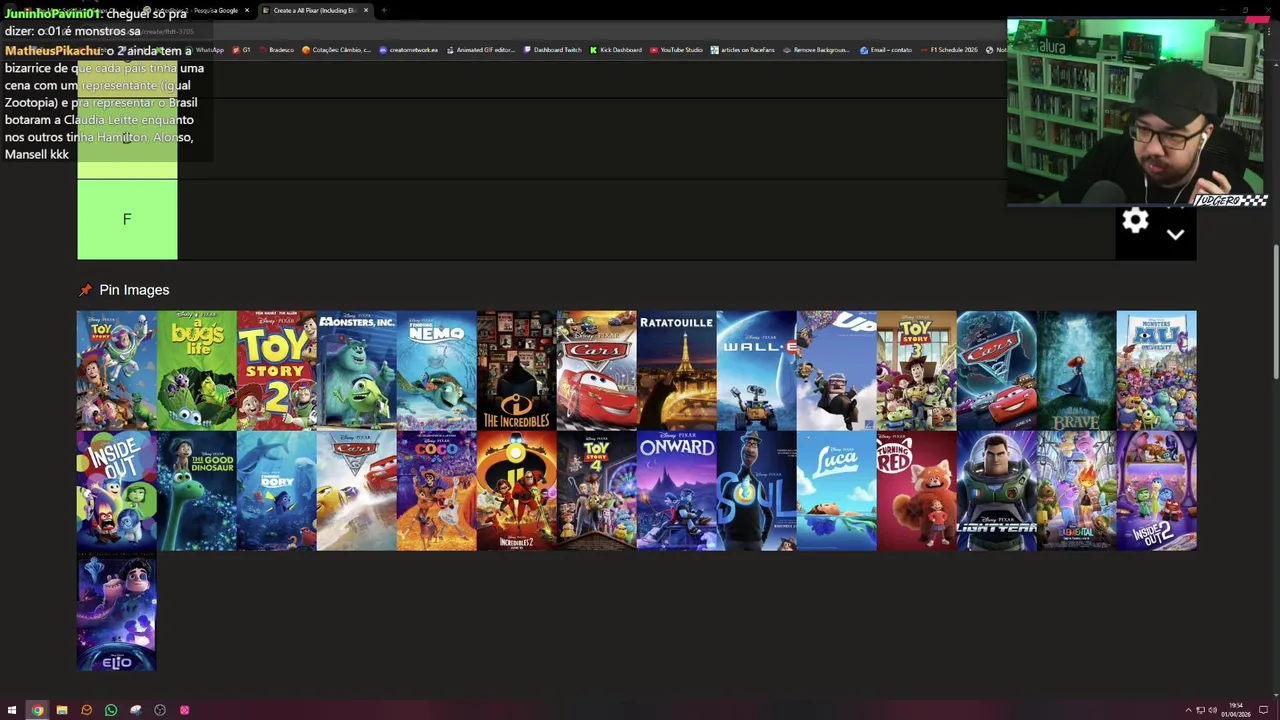Screen dimensions: 1280x720
Task: Show hidden system tray icons
Action: [x=1188, y=710]
